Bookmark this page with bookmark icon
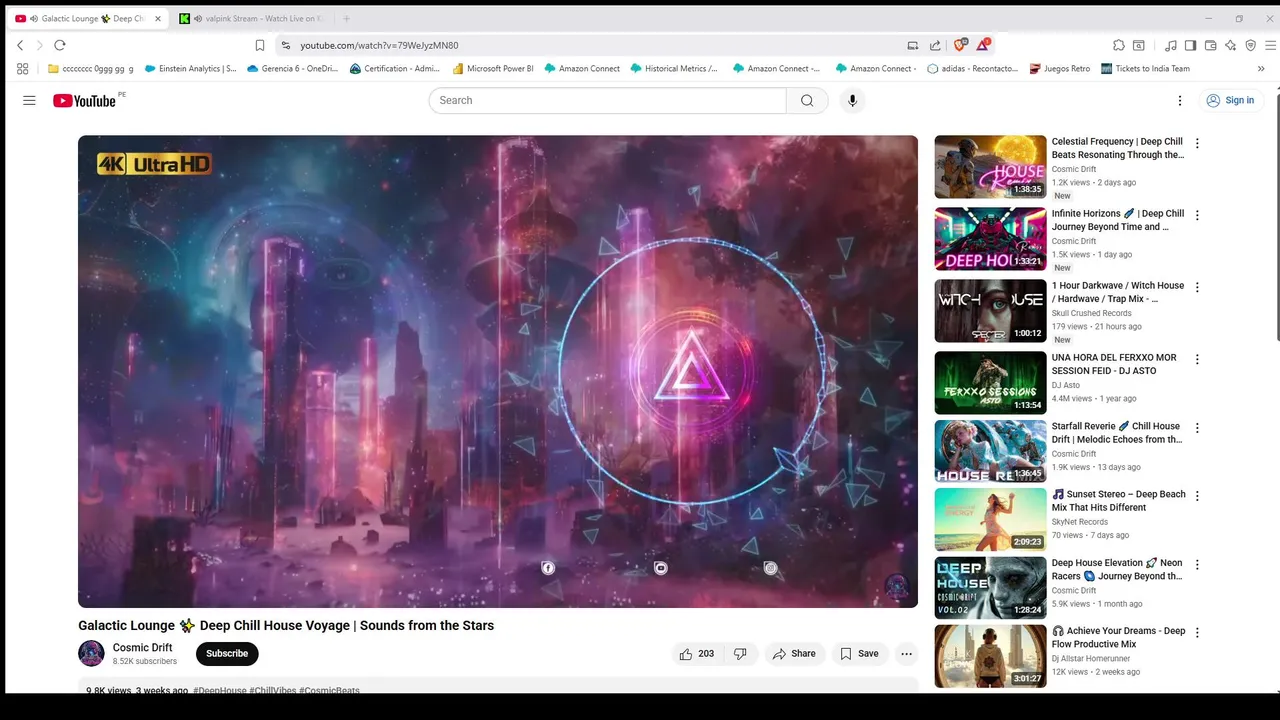 tap(260, 45)
